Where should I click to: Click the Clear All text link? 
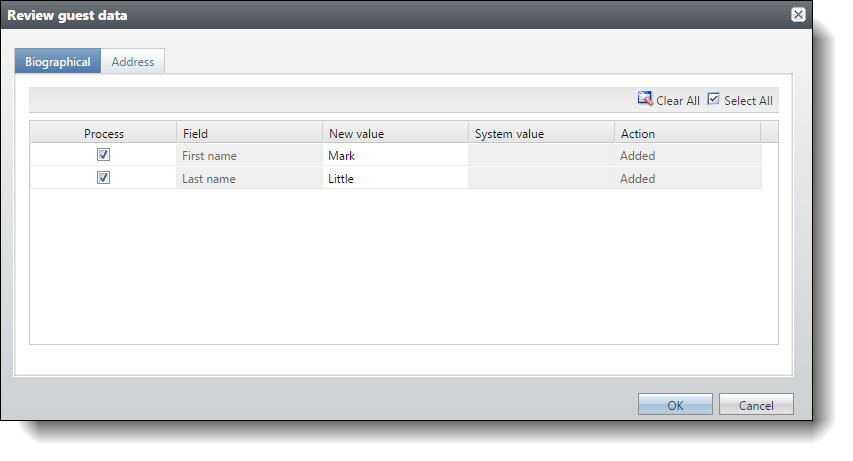(x=678, y=101)
